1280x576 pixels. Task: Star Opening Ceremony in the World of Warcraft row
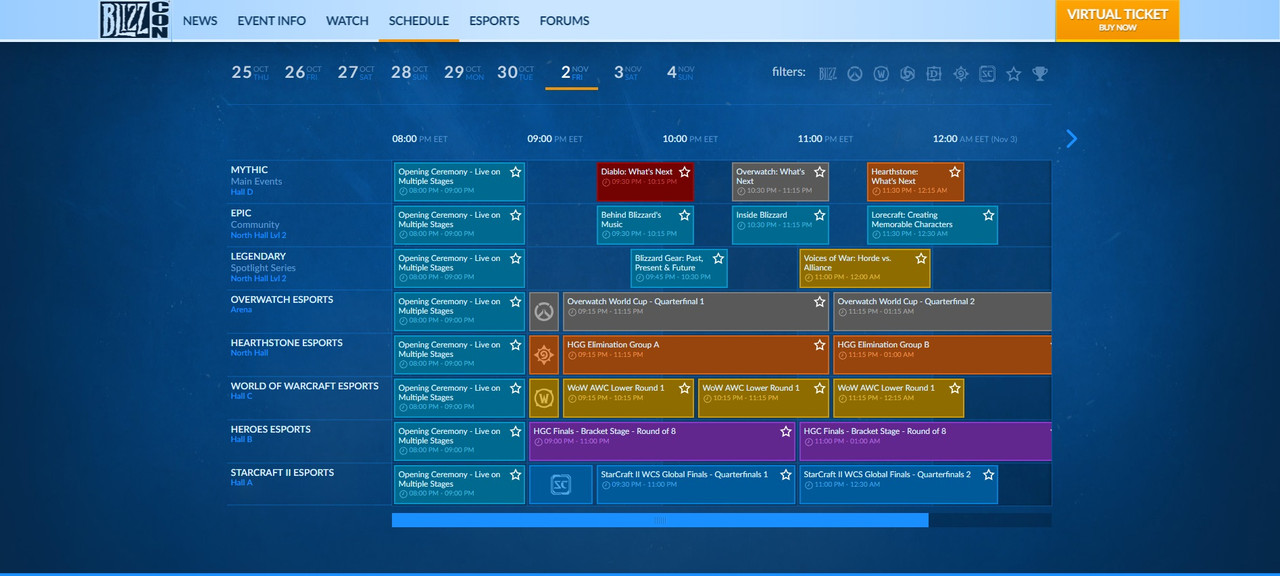pyautogui.click(x=515, y=388)
